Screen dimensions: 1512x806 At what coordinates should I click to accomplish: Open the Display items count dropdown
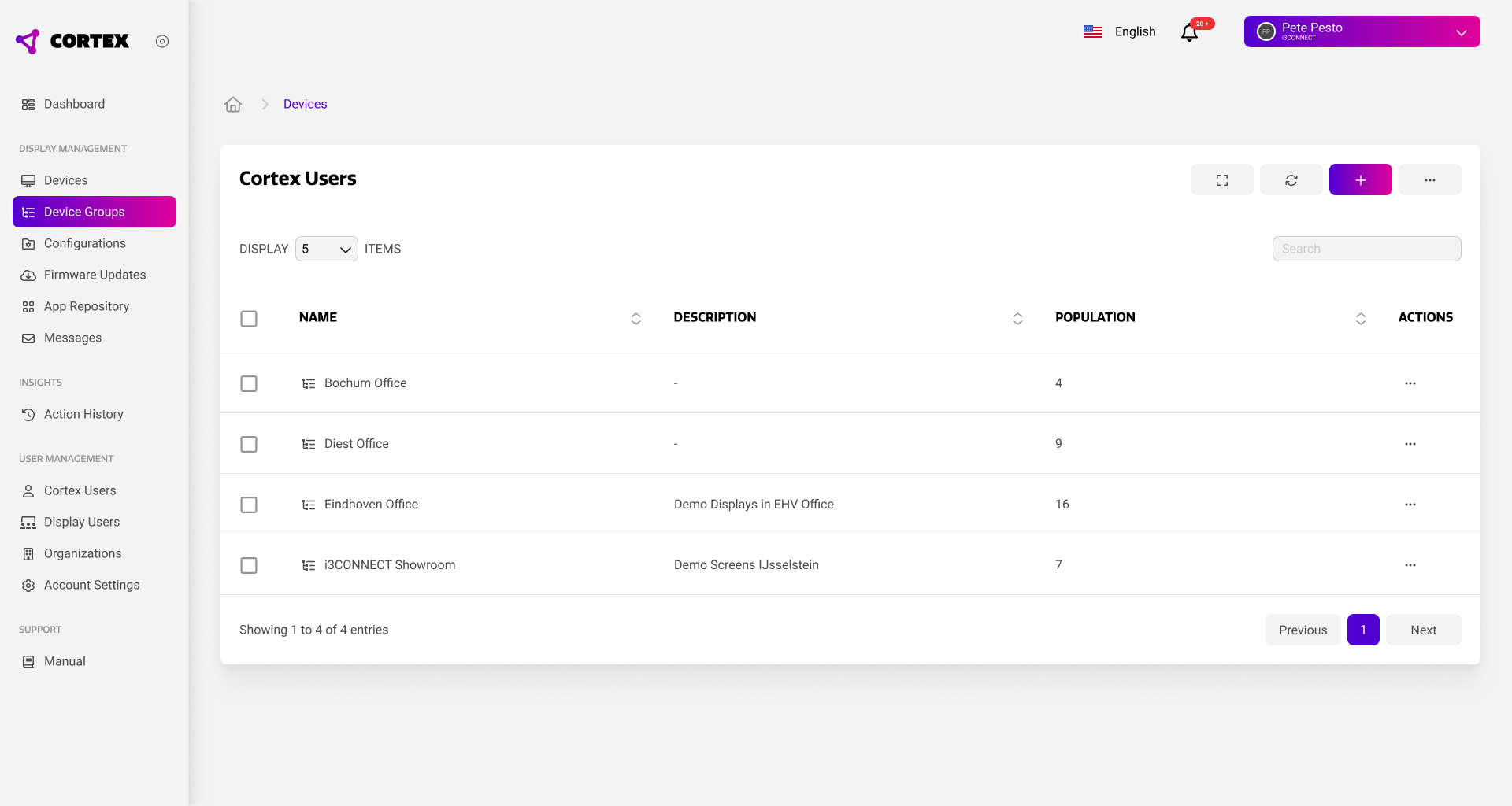[326, 250]
